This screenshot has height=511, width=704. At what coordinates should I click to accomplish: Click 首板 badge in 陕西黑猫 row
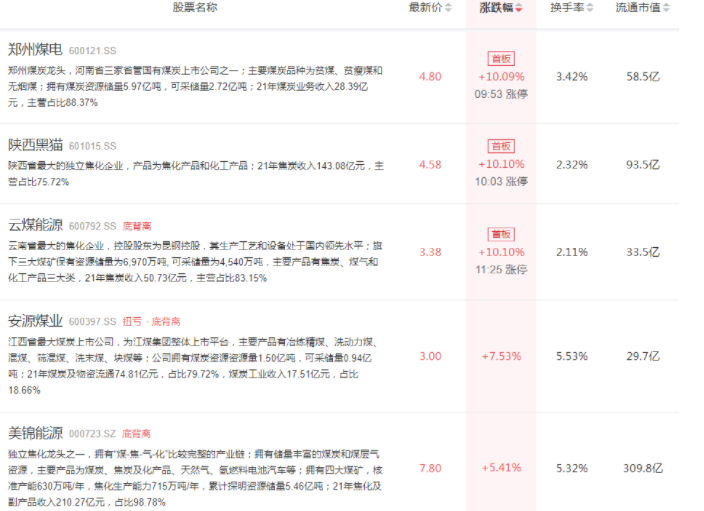[501, 146]
